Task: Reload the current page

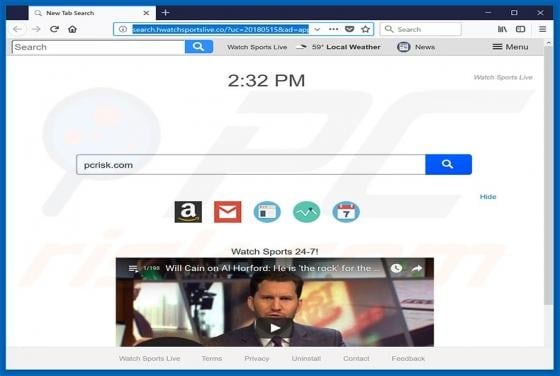Action: coord(54,29)
